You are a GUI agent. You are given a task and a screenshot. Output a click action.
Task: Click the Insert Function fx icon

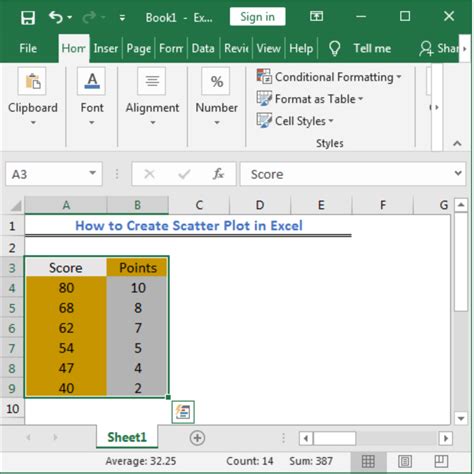coord(218,174)
